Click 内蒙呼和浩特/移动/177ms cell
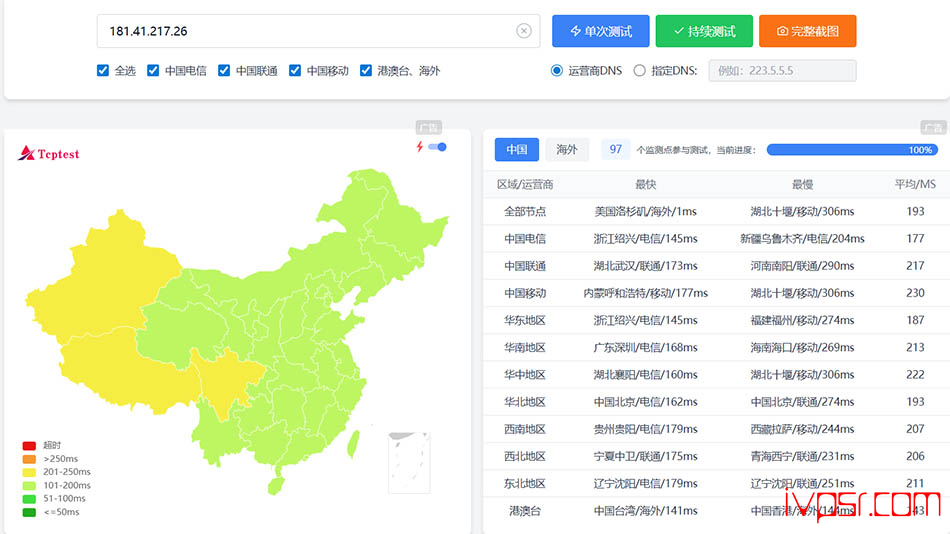 [x=646, y=293]
